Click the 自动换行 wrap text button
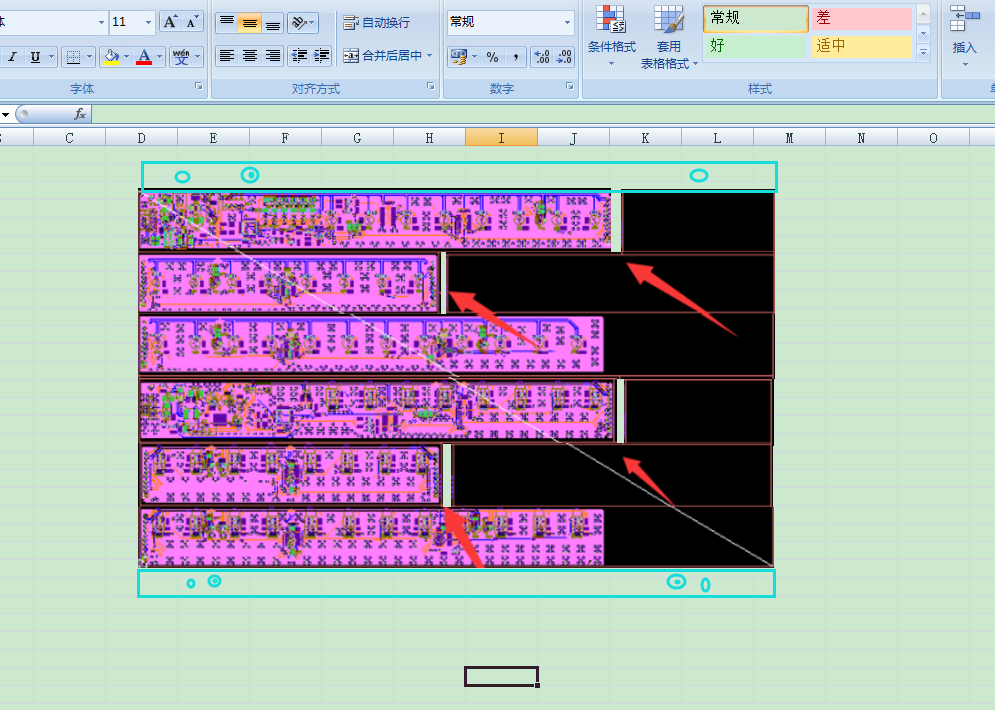Image resolution: width=995 pixels, height=710 pixels. click(x=377, y=22)
